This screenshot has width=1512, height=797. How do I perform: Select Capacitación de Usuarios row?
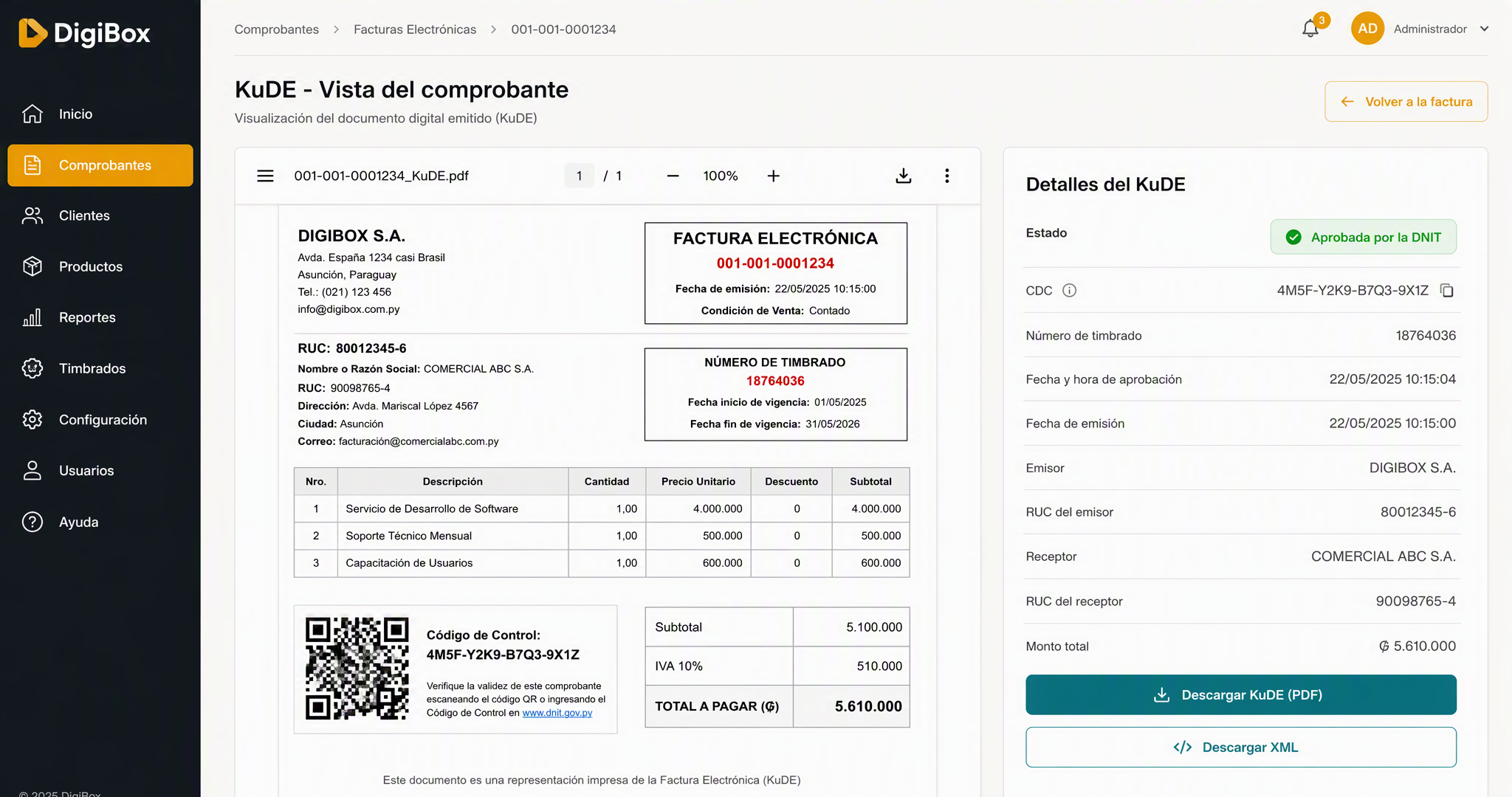pos(601,563)
